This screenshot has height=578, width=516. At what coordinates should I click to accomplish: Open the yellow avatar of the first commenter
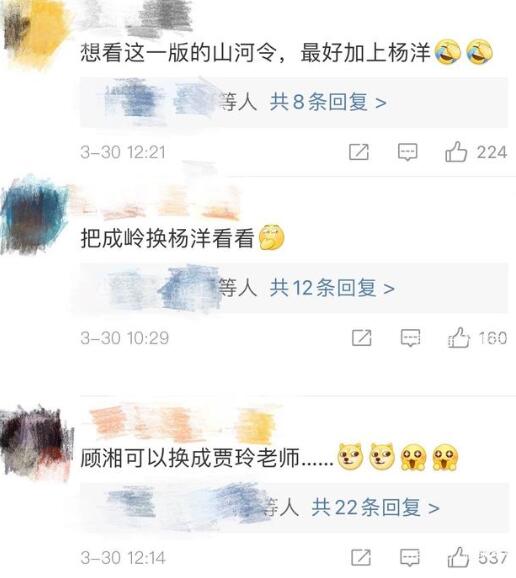point(36,33)
